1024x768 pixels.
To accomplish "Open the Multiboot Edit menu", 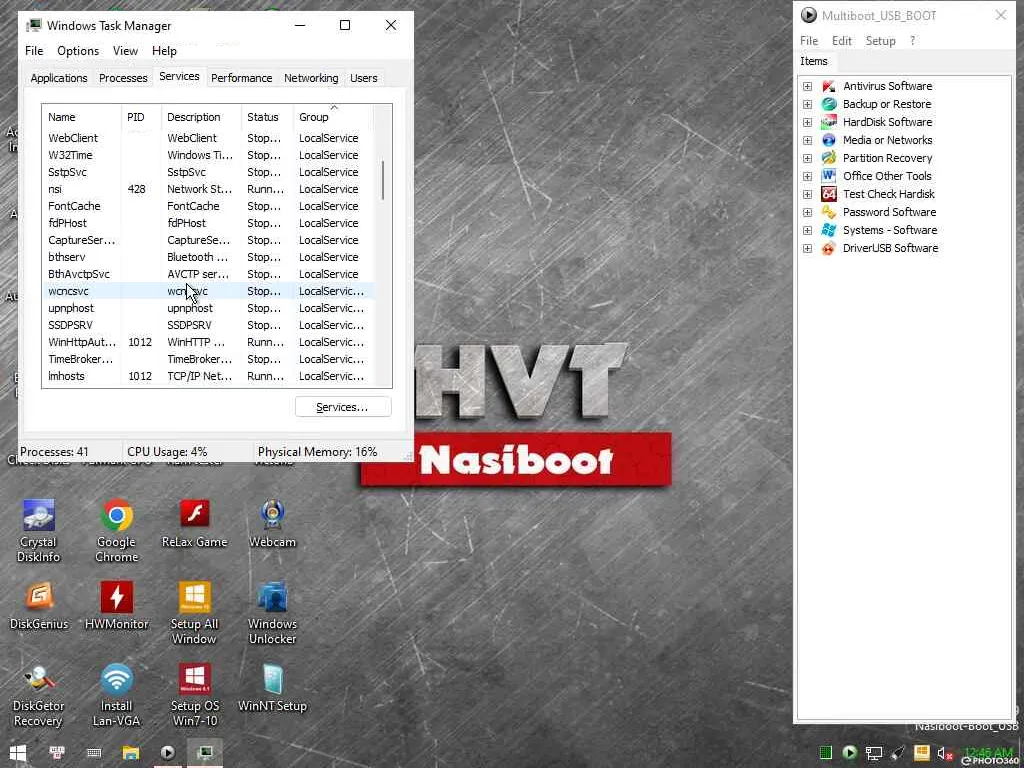I will 842,40.
